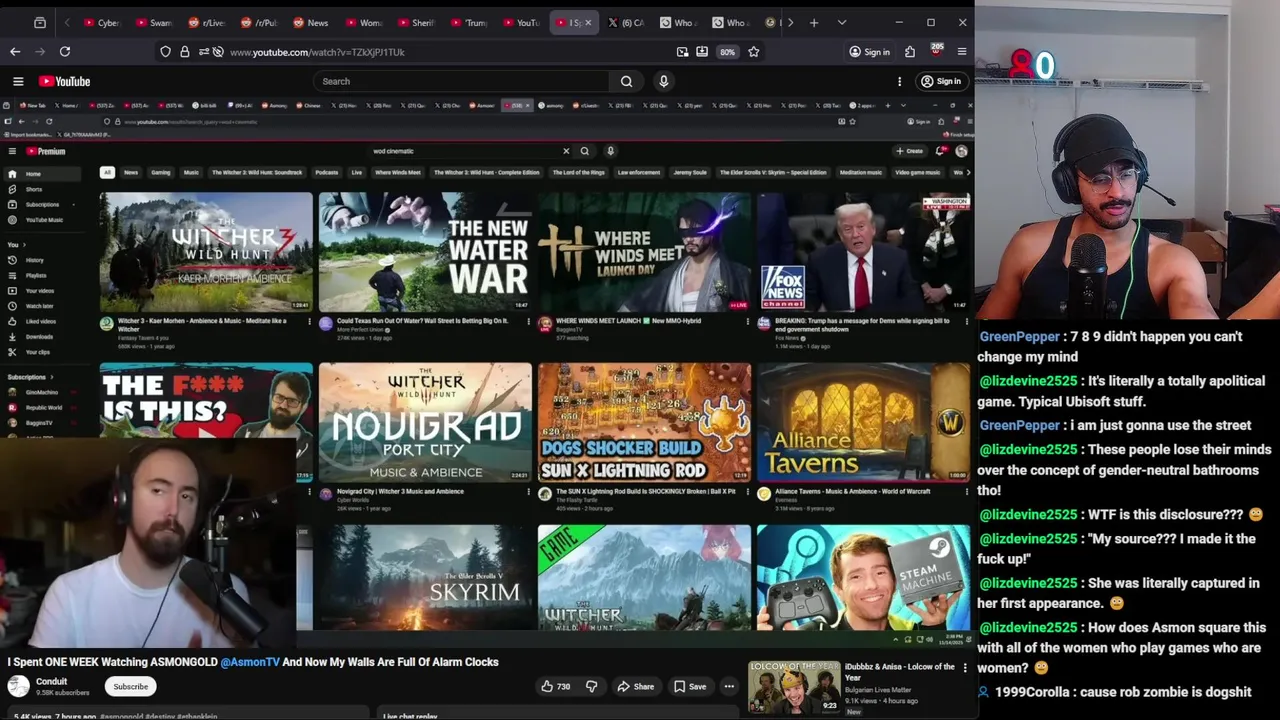Open the Novigrad Port City thumbnail
Viewport: 1280px width, 720px height.
coord(425,423)
